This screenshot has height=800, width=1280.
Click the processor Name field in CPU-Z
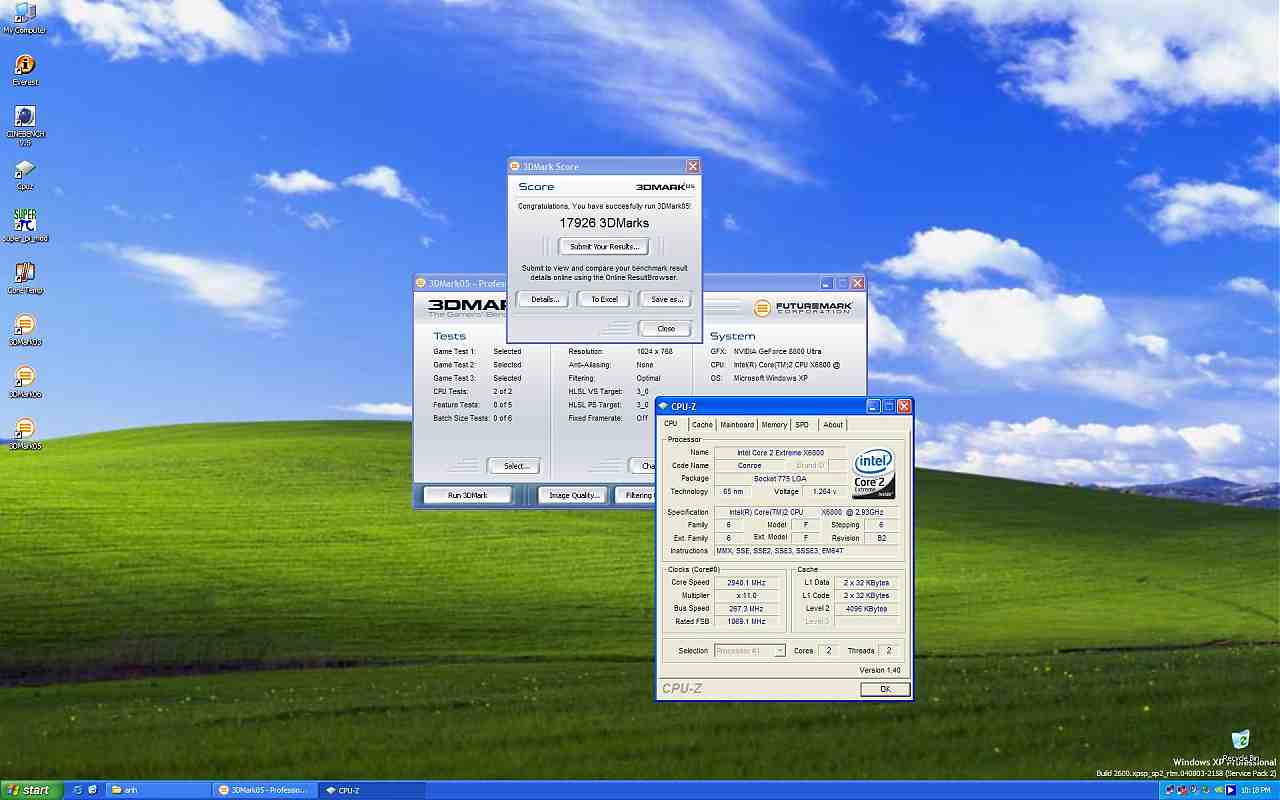pyautogui.click(x=780, y=453)
